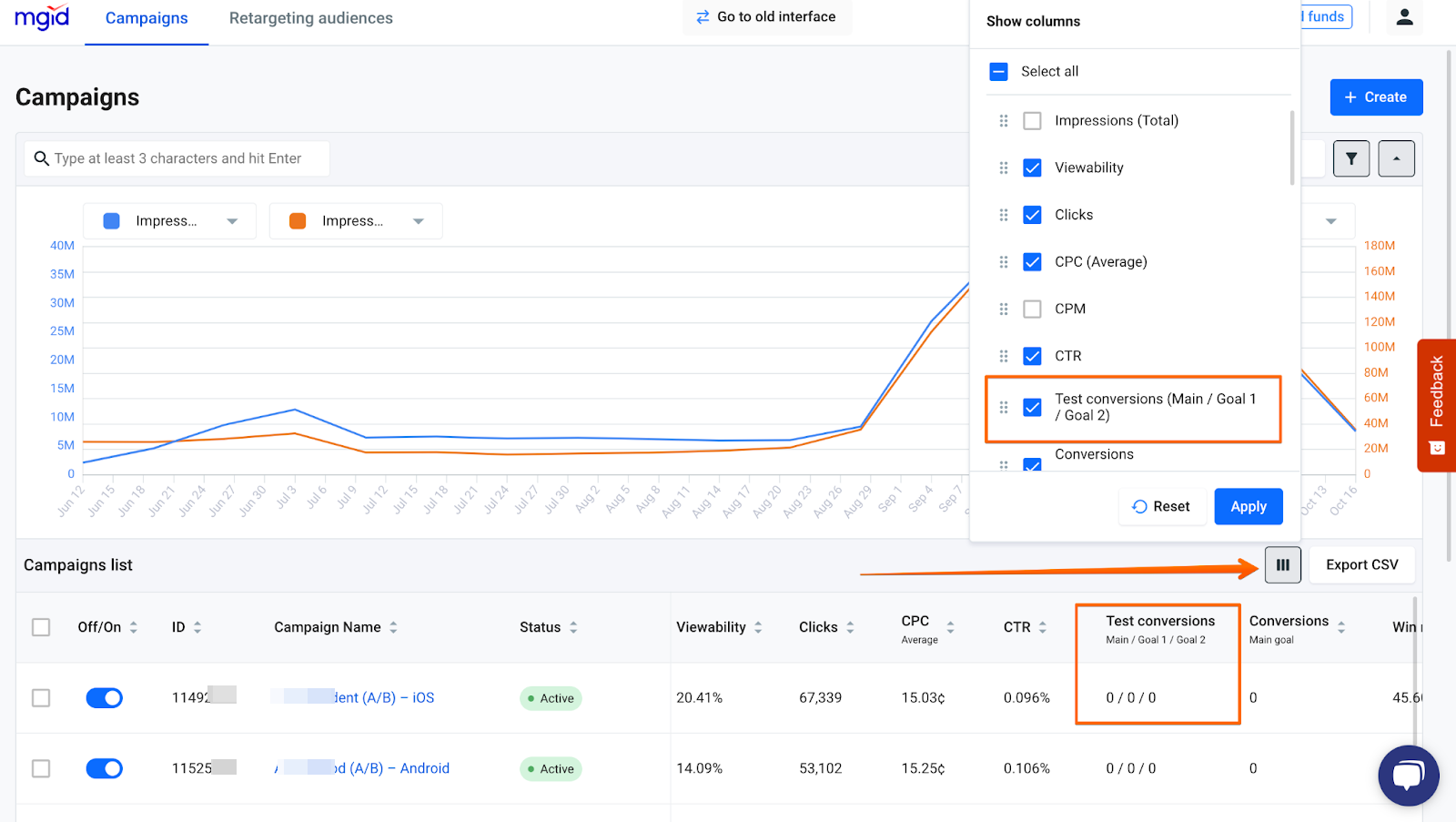Open the chat support bubble
The width and height of the screenshot is (1456, 822).
coord(1408,775)
